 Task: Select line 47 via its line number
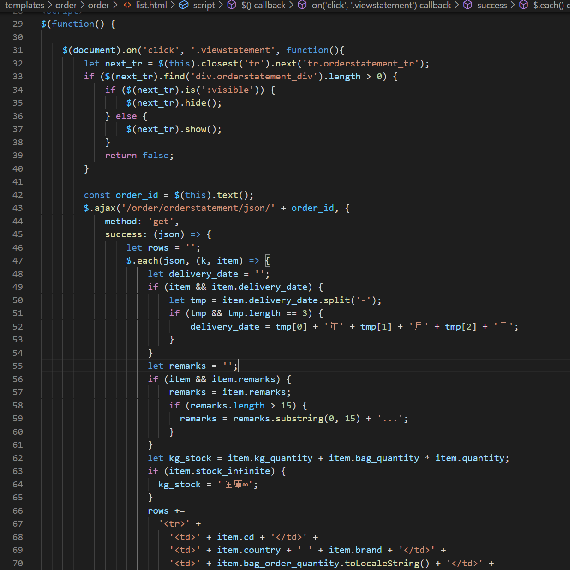pos(17,261)
